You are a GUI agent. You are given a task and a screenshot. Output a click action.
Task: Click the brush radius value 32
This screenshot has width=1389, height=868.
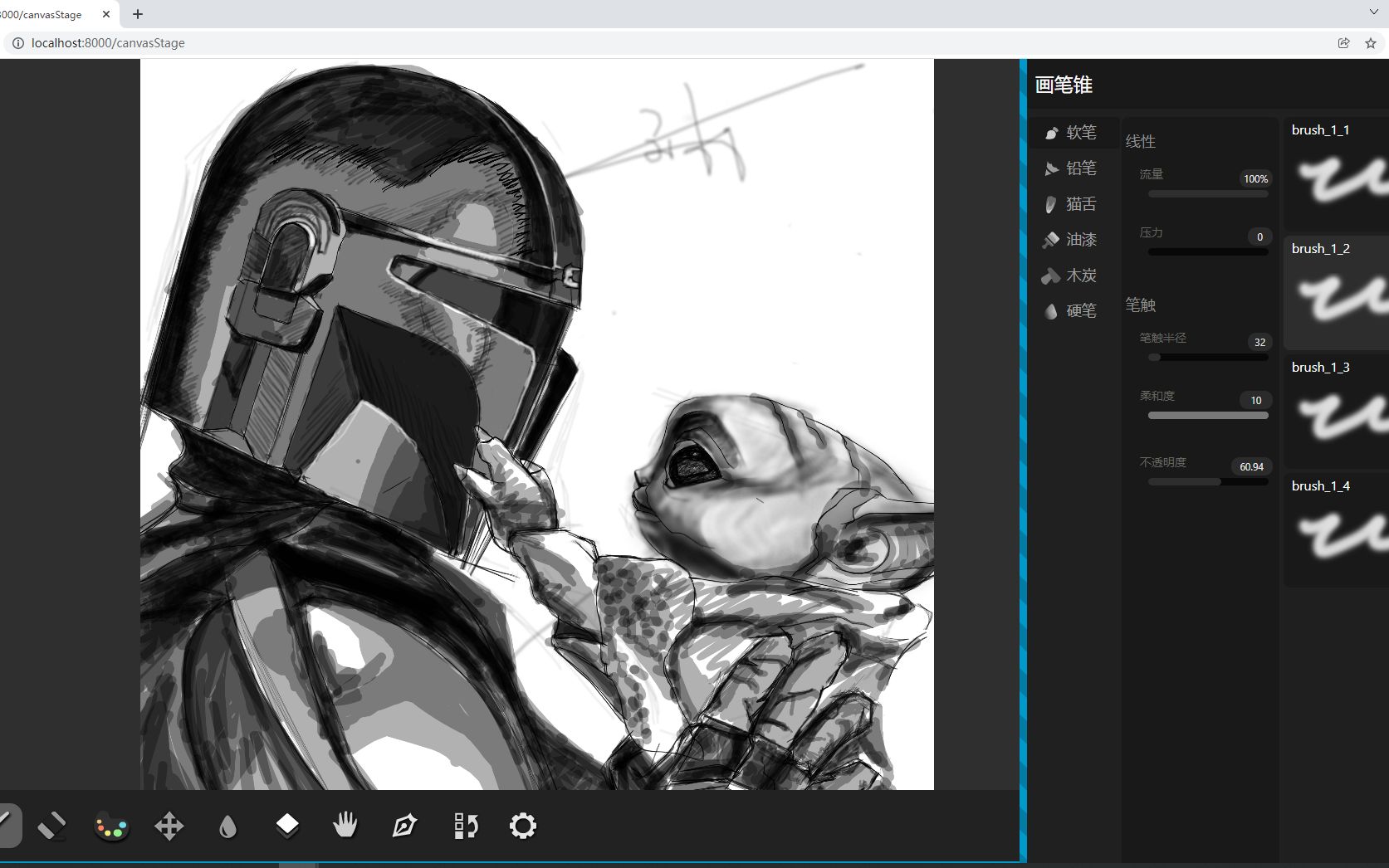point(1259,343)
